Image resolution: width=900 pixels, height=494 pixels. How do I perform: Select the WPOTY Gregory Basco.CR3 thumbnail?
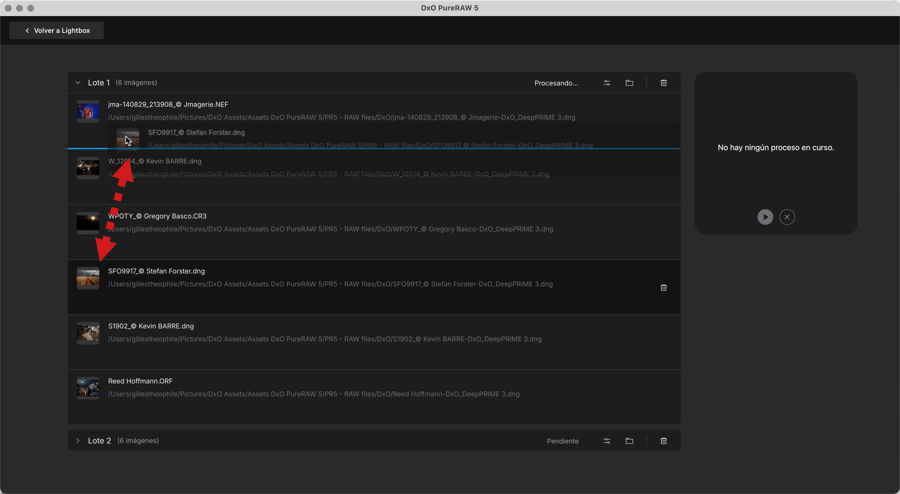(88, 222)
